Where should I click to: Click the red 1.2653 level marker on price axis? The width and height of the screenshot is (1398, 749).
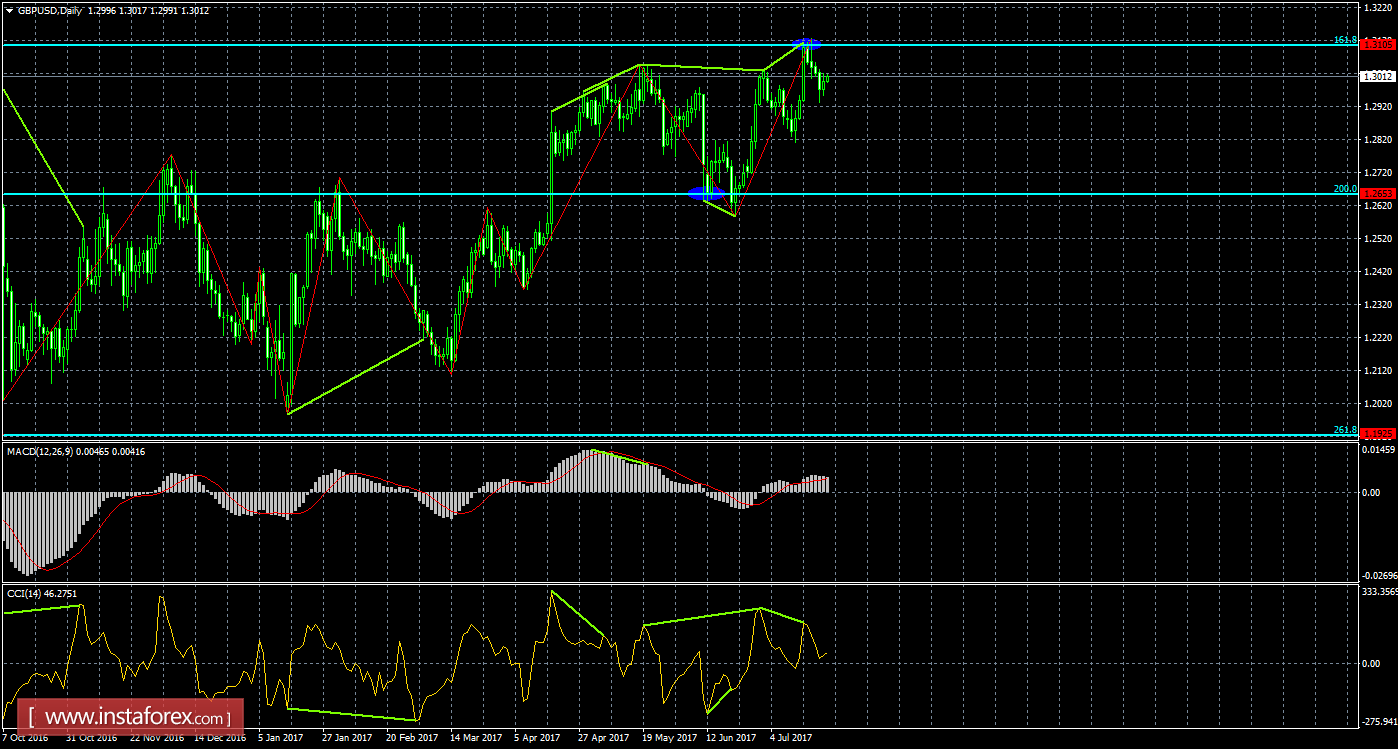tap(1377, 194)
